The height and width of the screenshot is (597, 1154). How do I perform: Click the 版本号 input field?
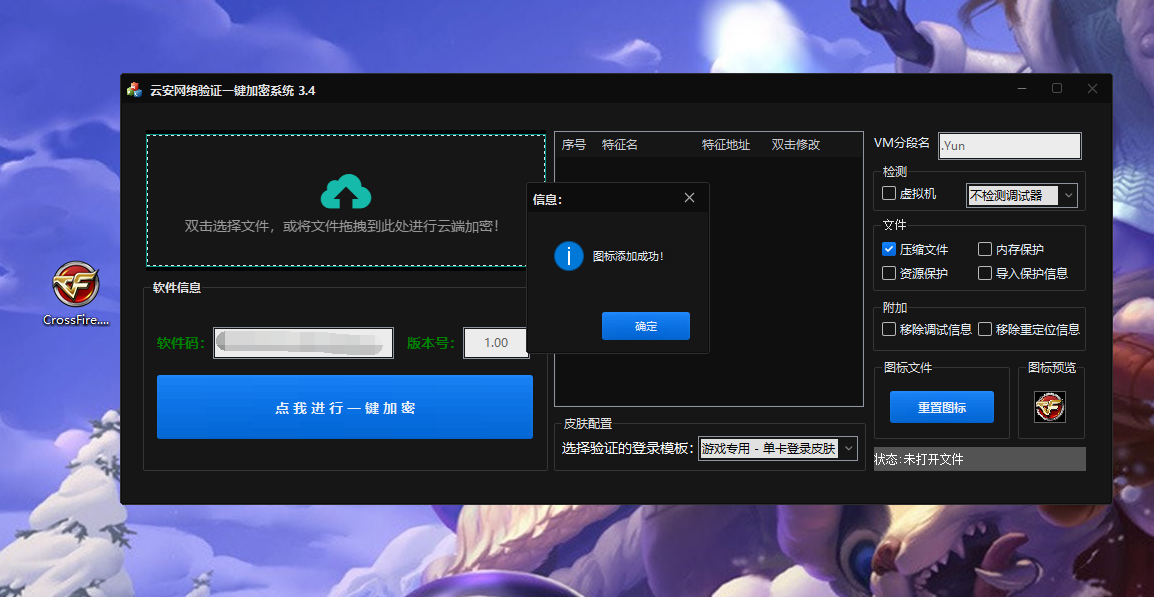[x=496, y=343]
